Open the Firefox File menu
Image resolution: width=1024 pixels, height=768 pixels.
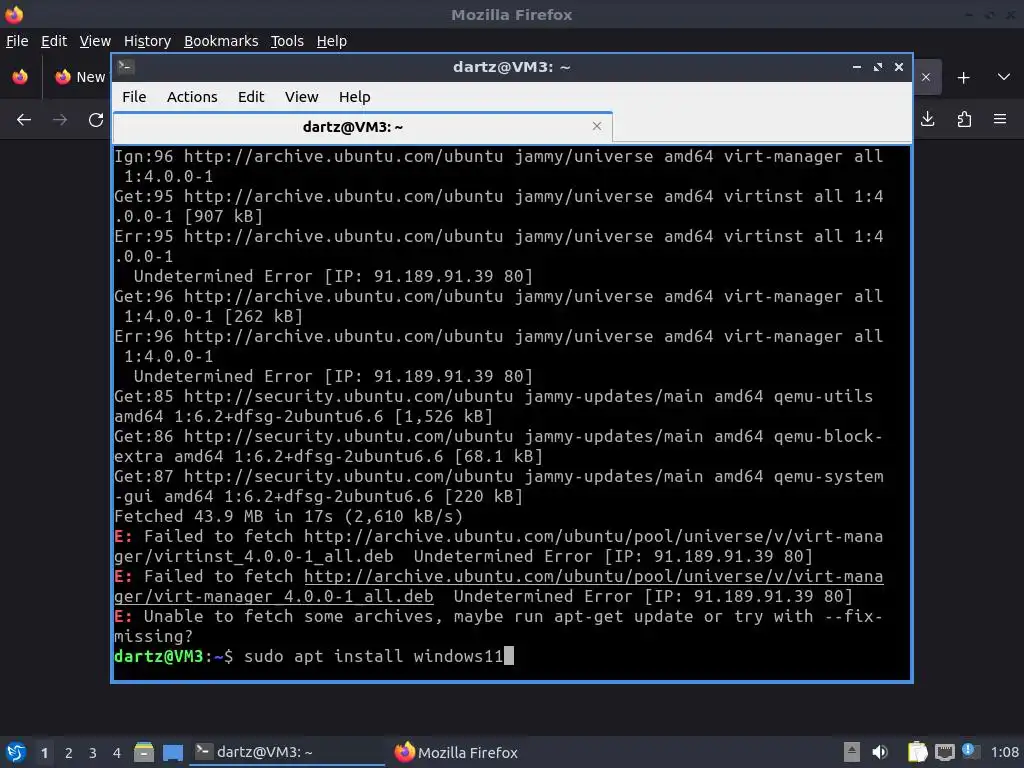pos(17,41)
